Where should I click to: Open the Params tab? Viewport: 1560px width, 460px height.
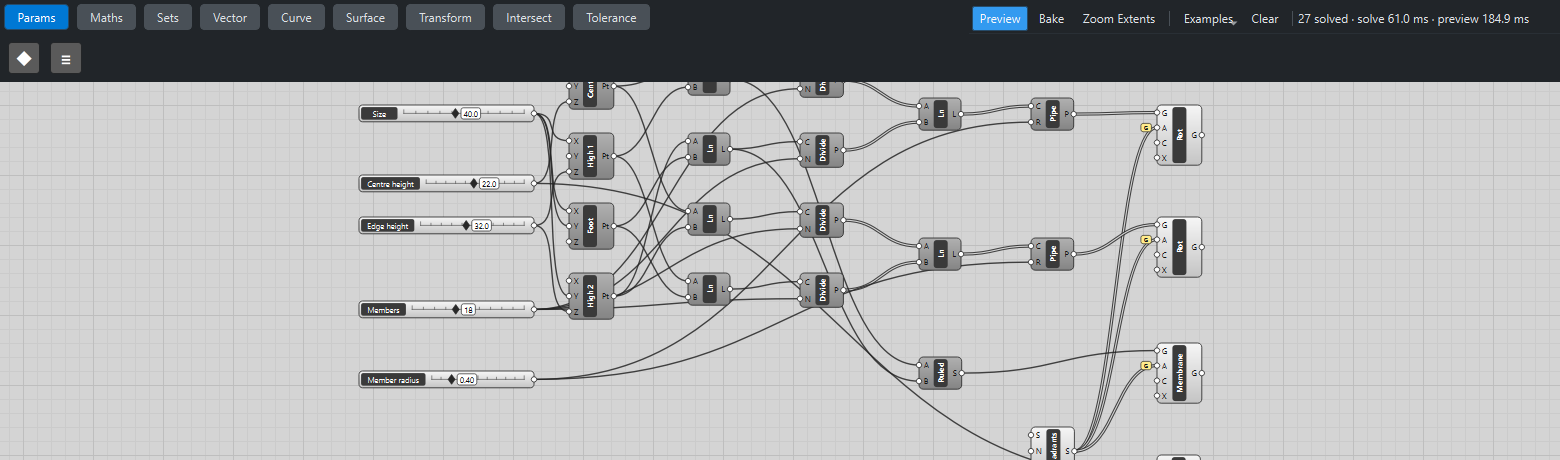point(36,17)
